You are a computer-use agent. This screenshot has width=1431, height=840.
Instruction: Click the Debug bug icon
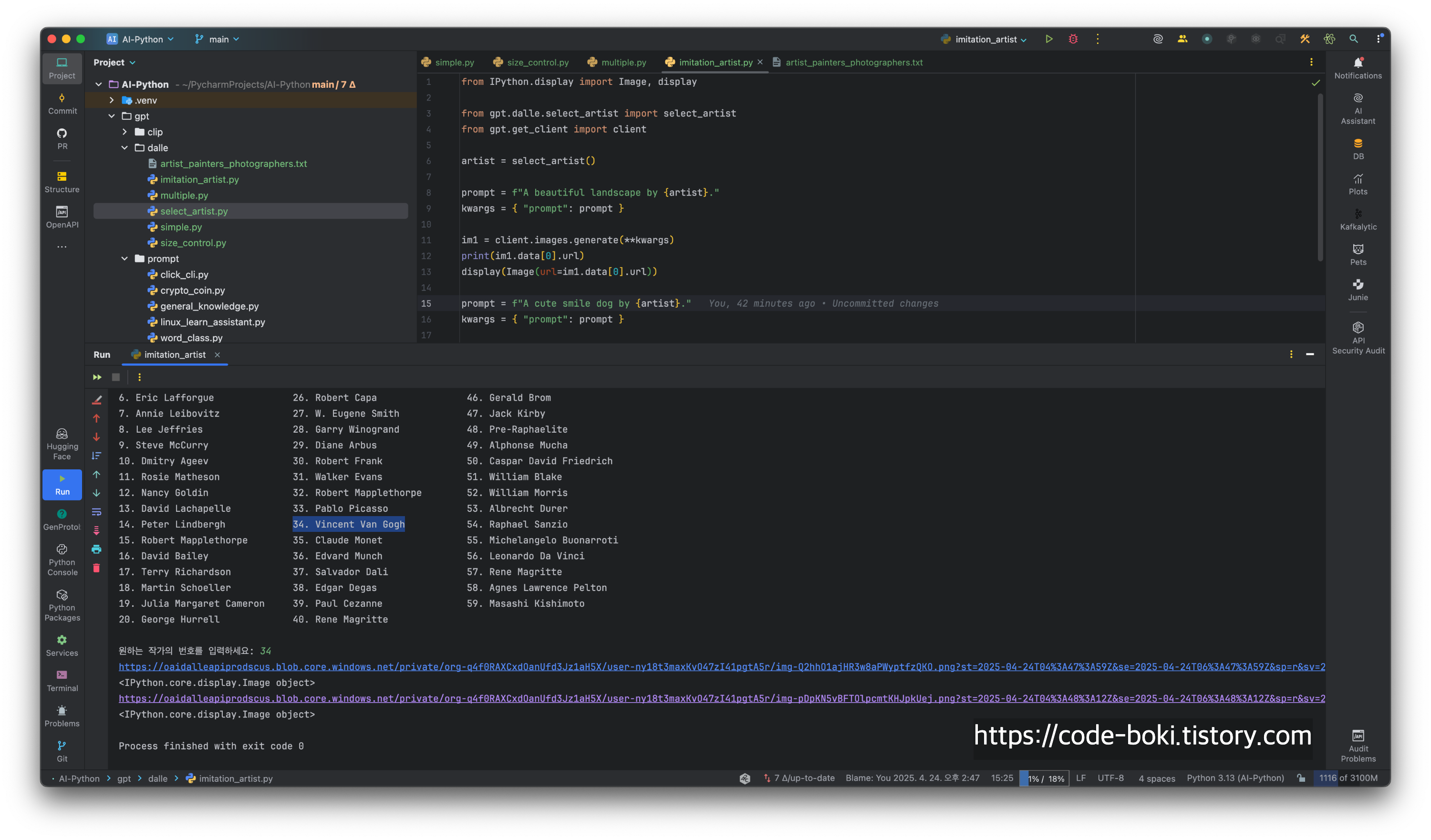pos(1073,39)
